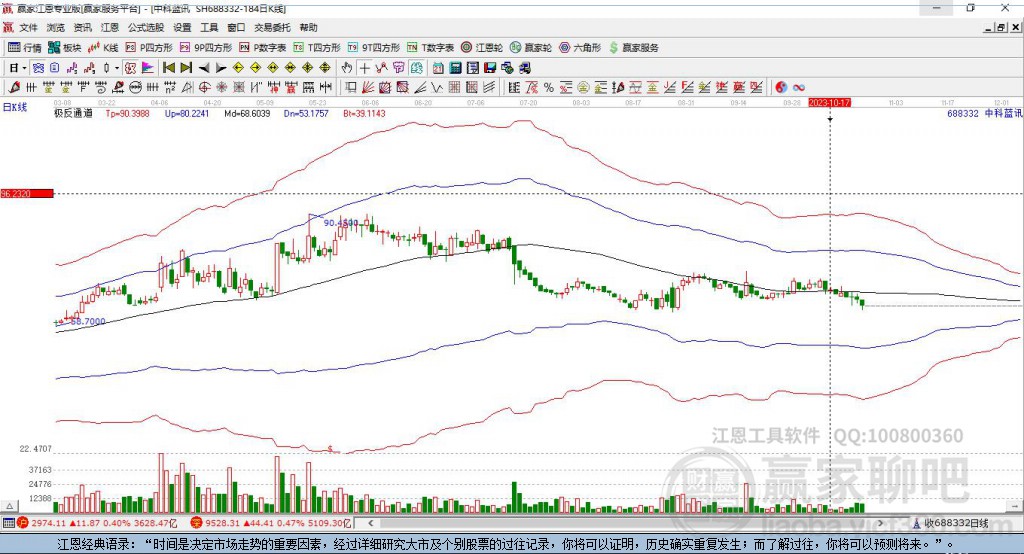Open the calendar date icon

click(438, 68)
